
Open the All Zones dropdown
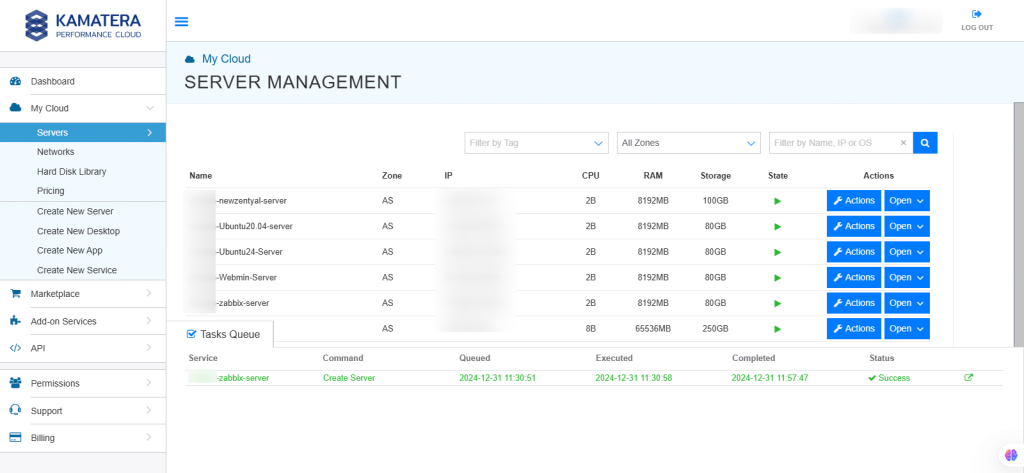pyautogui.click(x=689, y=142)
